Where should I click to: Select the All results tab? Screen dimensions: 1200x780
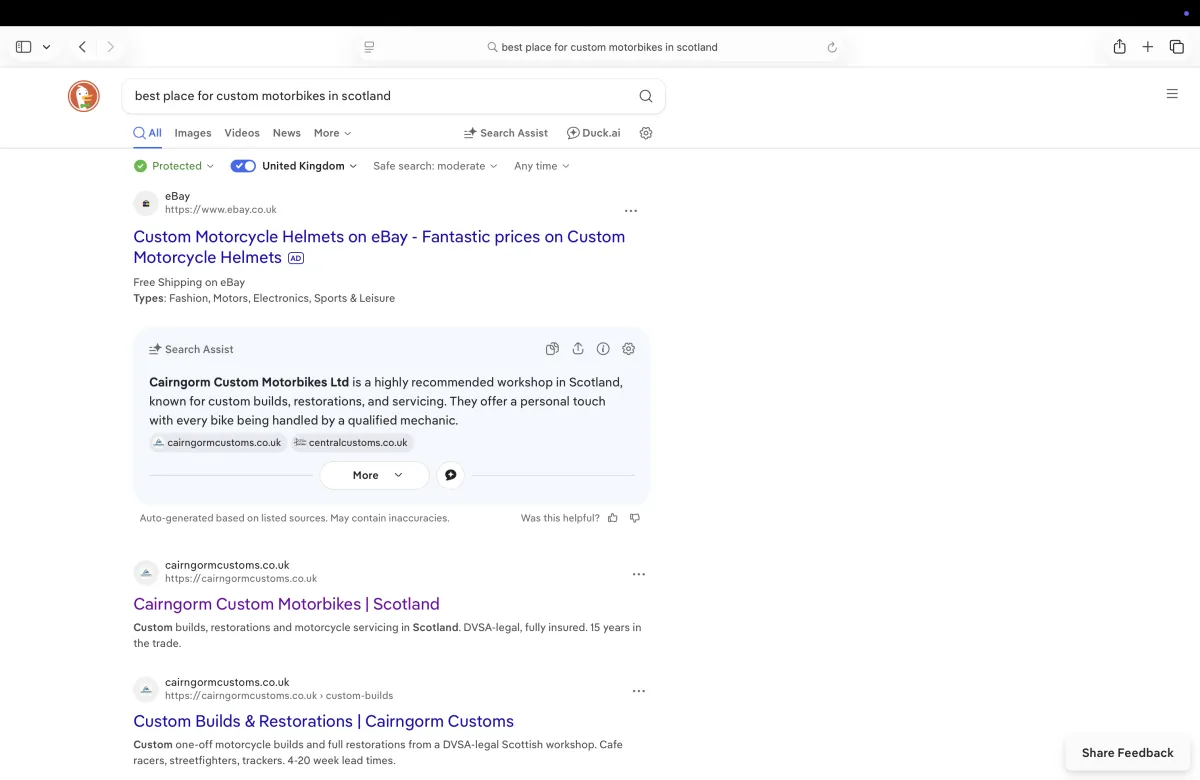tap(147, 133)
